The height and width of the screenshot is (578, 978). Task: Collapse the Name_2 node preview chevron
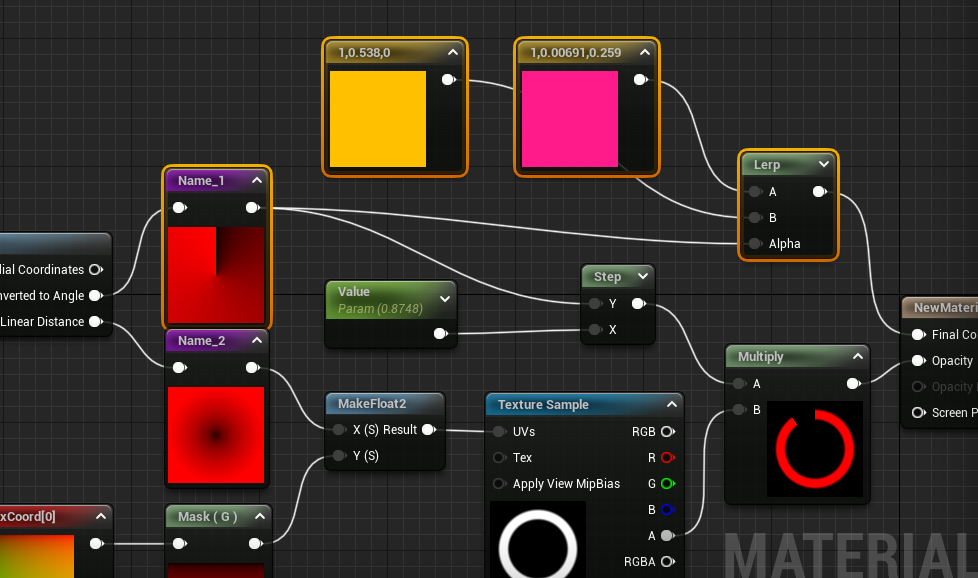(x=257, y=340)
